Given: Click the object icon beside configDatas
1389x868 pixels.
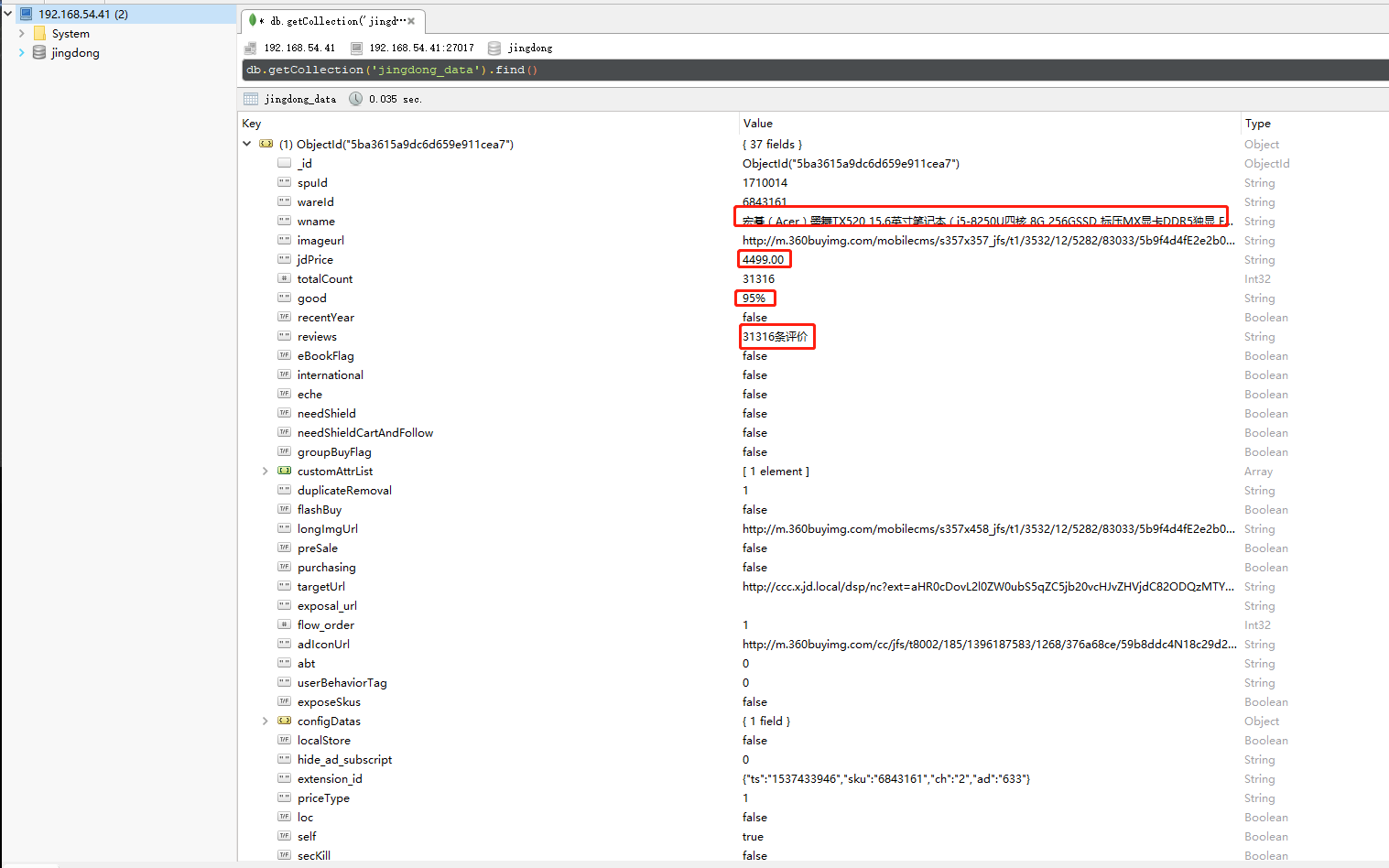Looking at the screenshot, I should (x=285, y=721).
